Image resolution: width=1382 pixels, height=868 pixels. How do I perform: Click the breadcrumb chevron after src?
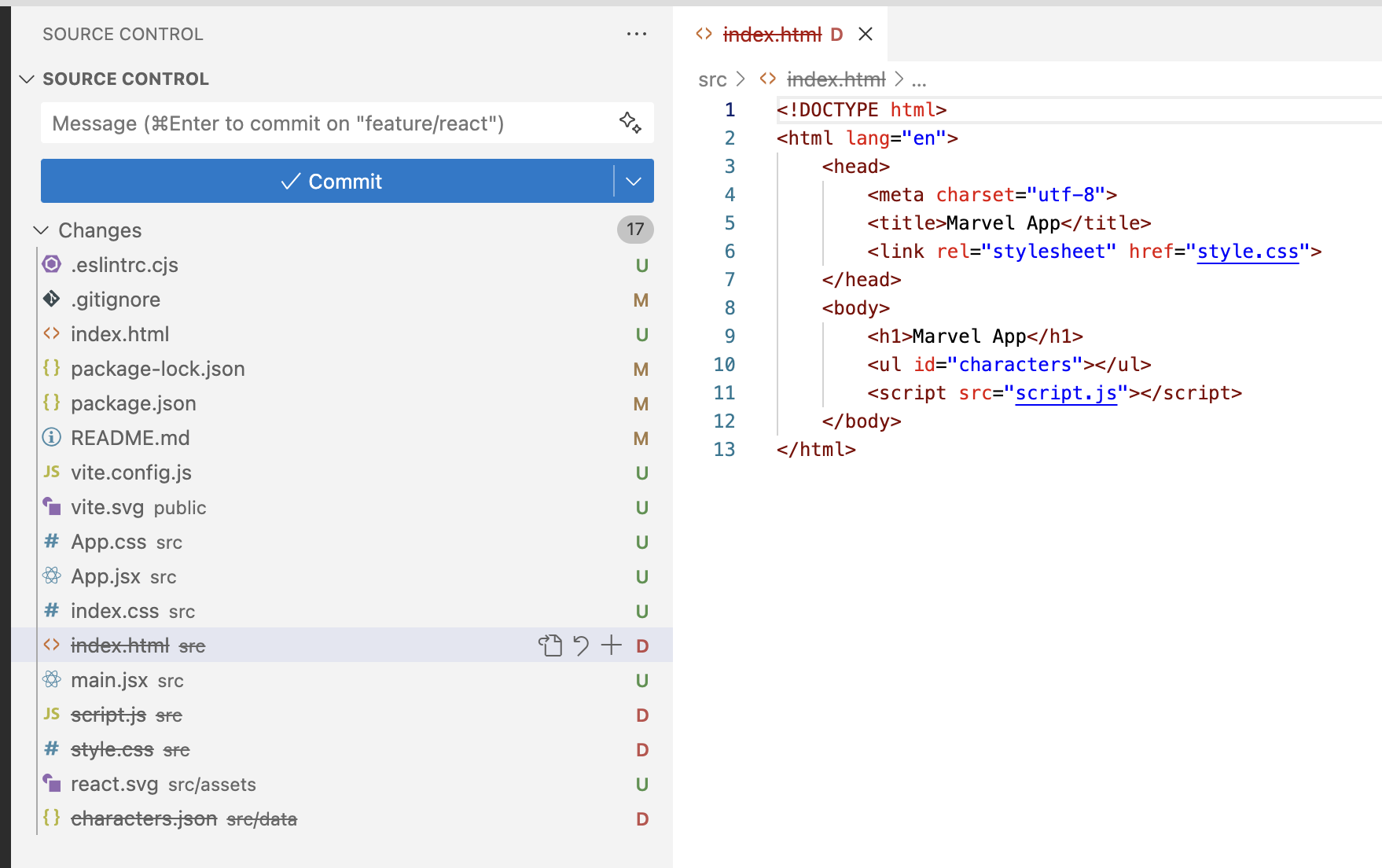pos(741,79)
